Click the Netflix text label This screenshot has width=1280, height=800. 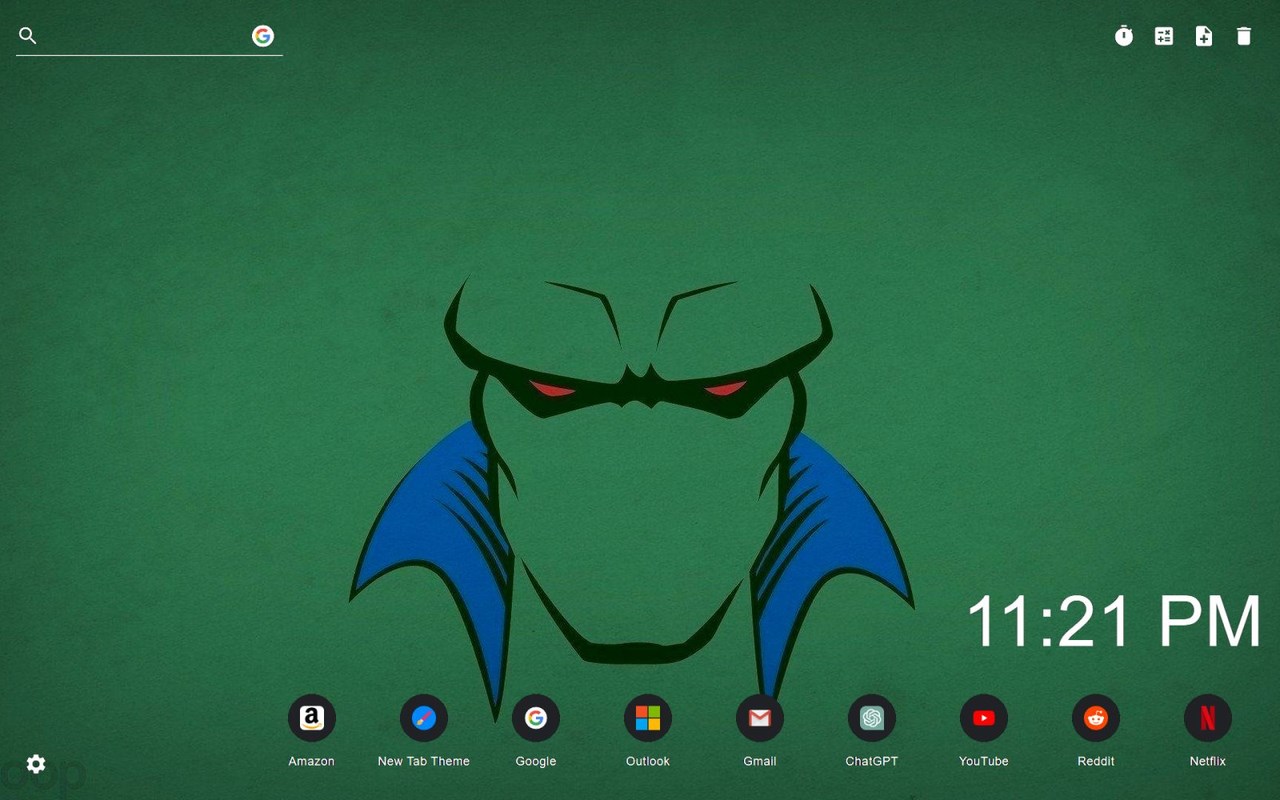(x=1208, y=761)
